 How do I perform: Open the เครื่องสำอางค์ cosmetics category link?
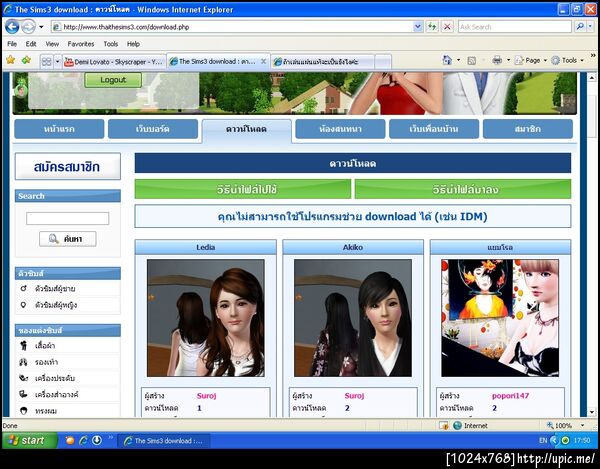(56, 394)
